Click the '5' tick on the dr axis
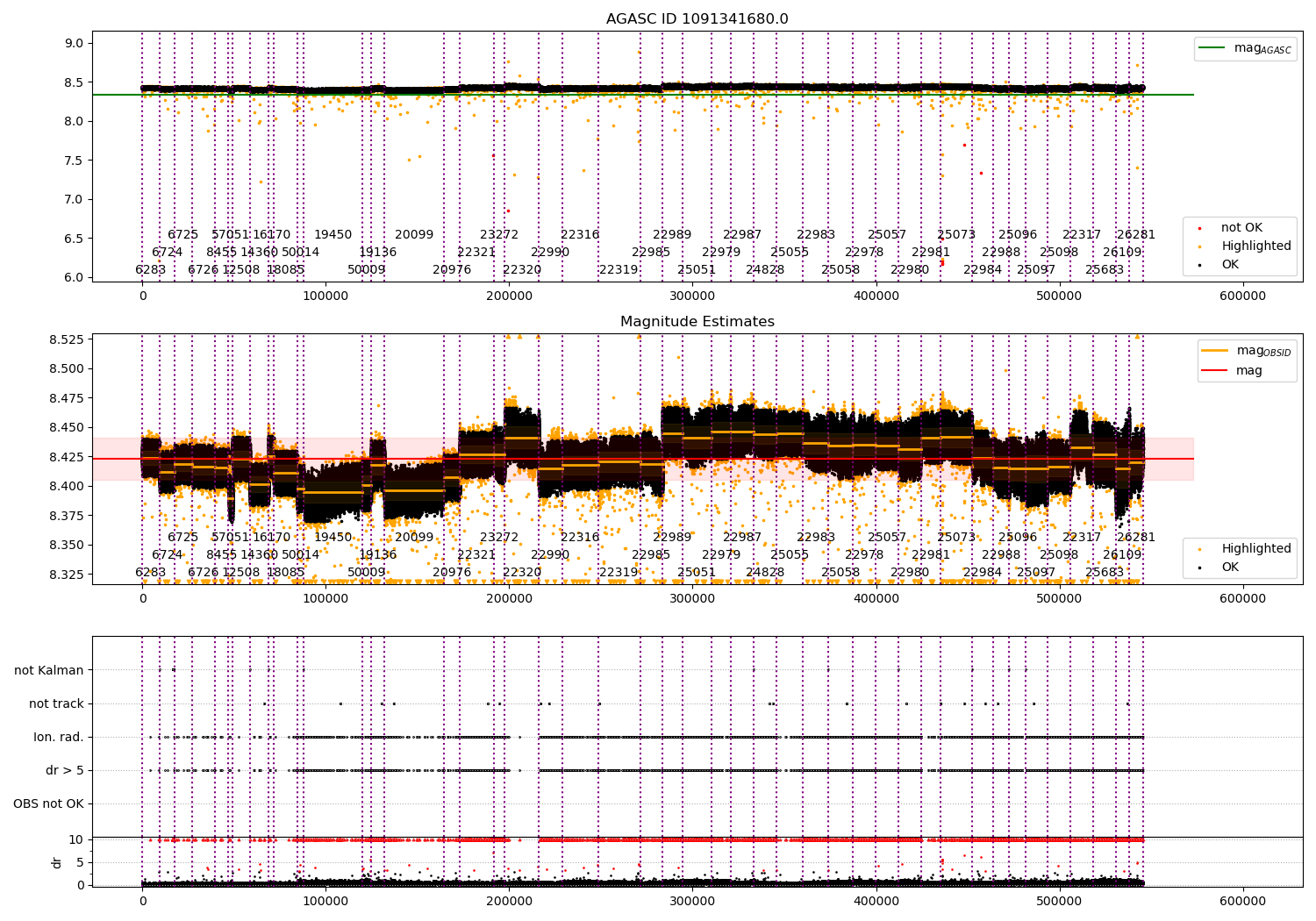Image resolution: width=1316 pixels, height=921 pixels. click(x=80, y=862)
